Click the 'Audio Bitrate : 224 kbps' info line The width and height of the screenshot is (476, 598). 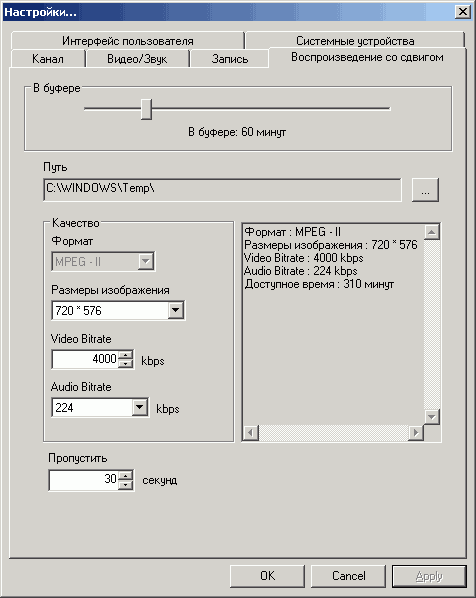coord(301,271)
